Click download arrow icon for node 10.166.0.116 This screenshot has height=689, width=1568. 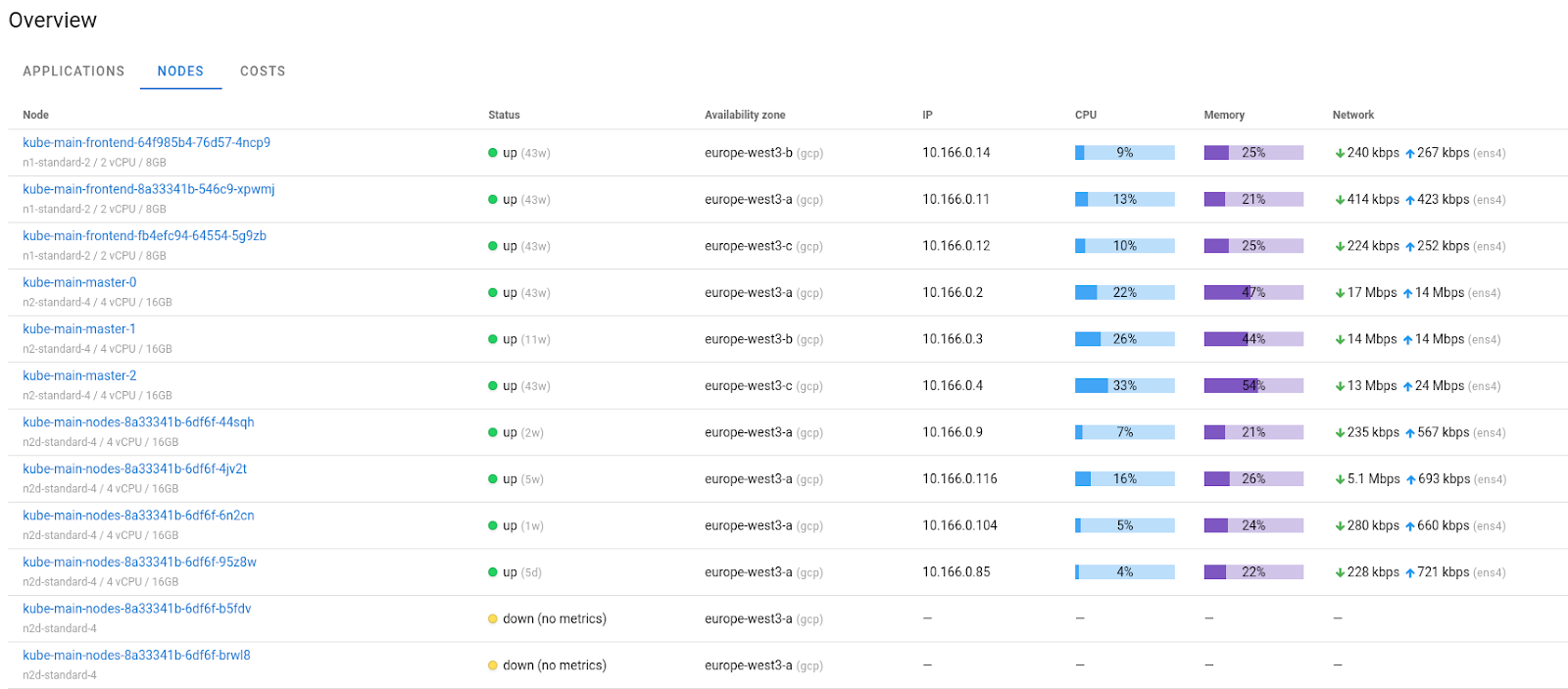click(1340, 480)
